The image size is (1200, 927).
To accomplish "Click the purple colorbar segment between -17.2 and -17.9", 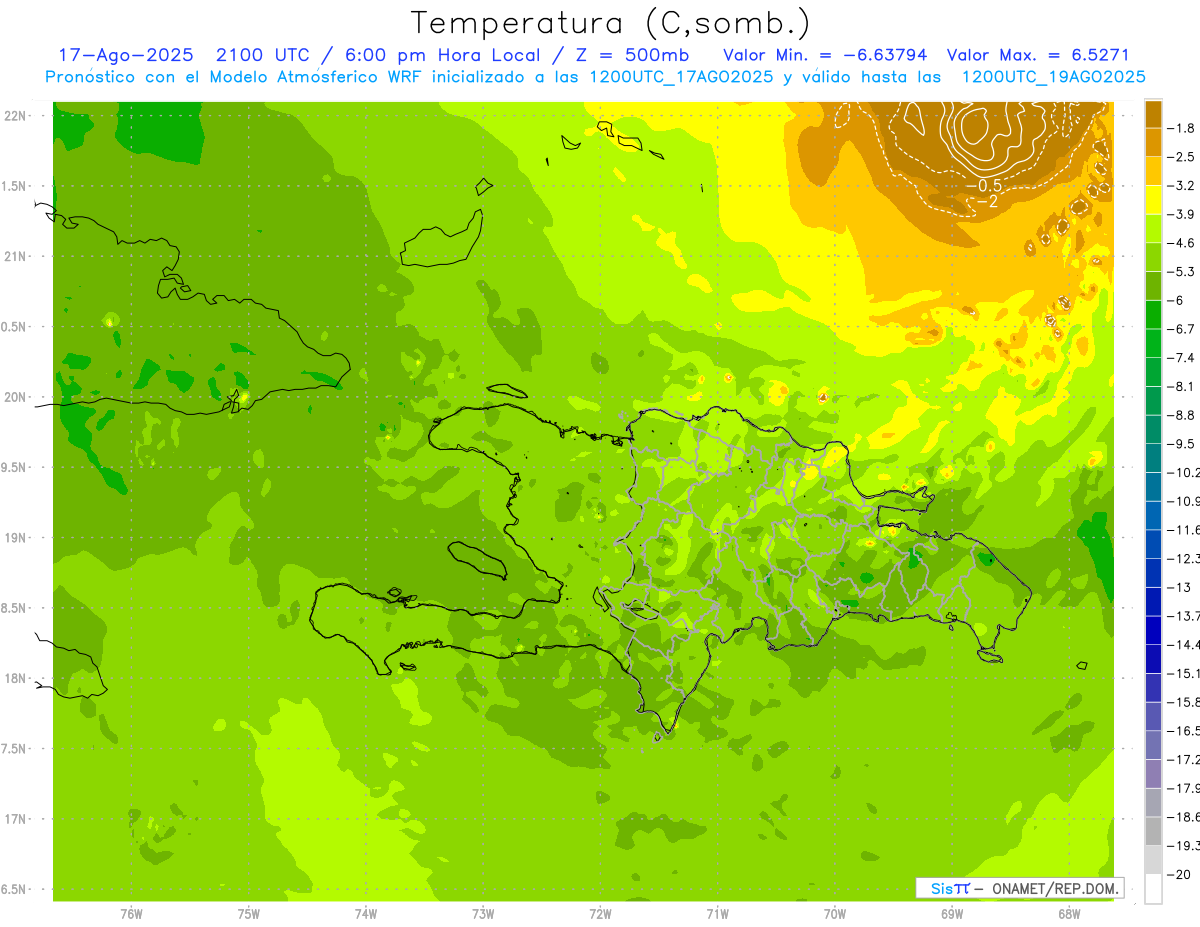I will point(1153,773).
